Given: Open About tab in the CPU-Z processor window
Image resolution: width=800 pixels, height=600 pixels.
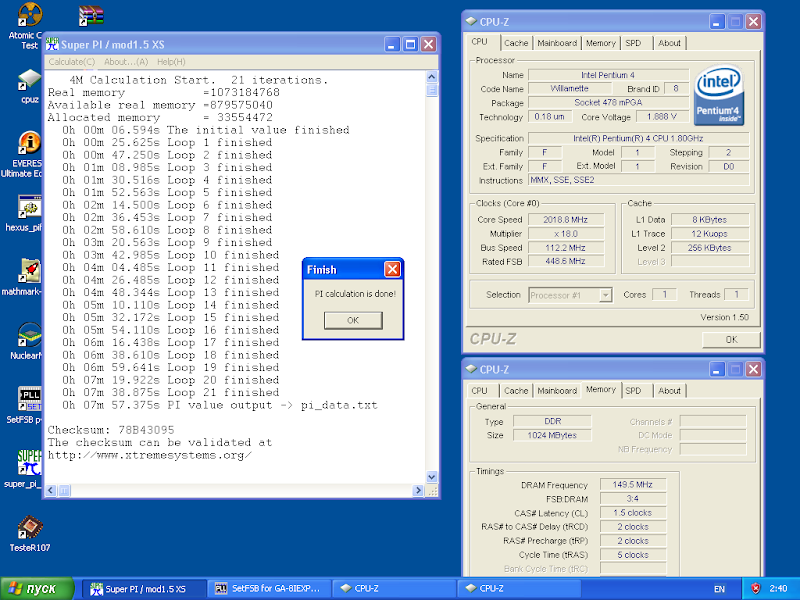Looking at the screenshot, I should point(669,43).
